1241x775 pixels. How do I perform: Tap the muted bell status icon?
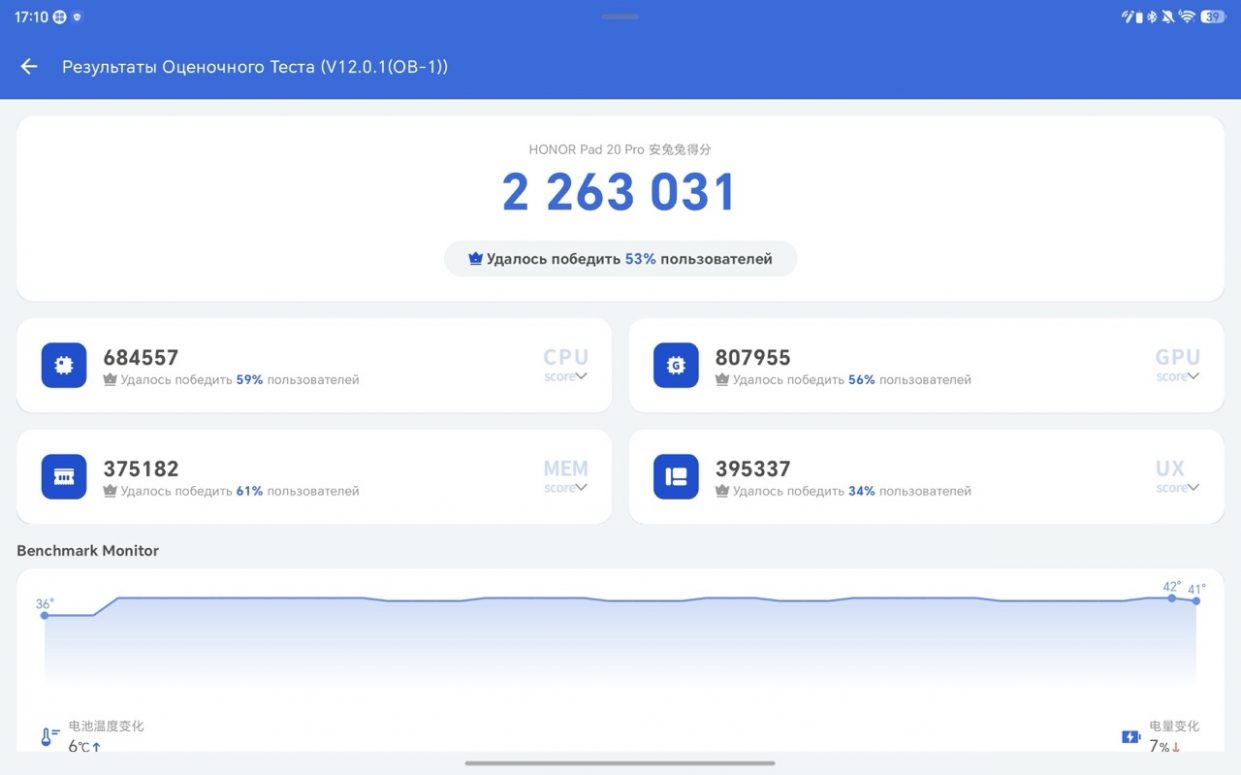click(x=1168, y=16)
